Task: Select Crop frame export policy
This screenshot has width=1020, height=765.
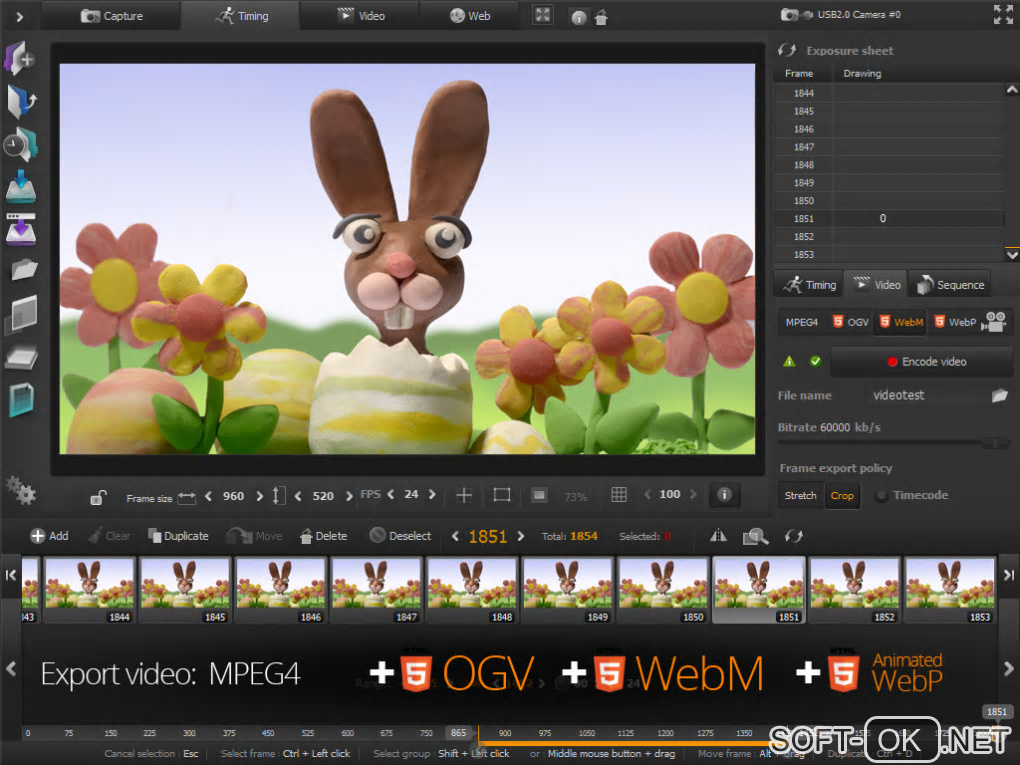Action: tap(842, 495)
